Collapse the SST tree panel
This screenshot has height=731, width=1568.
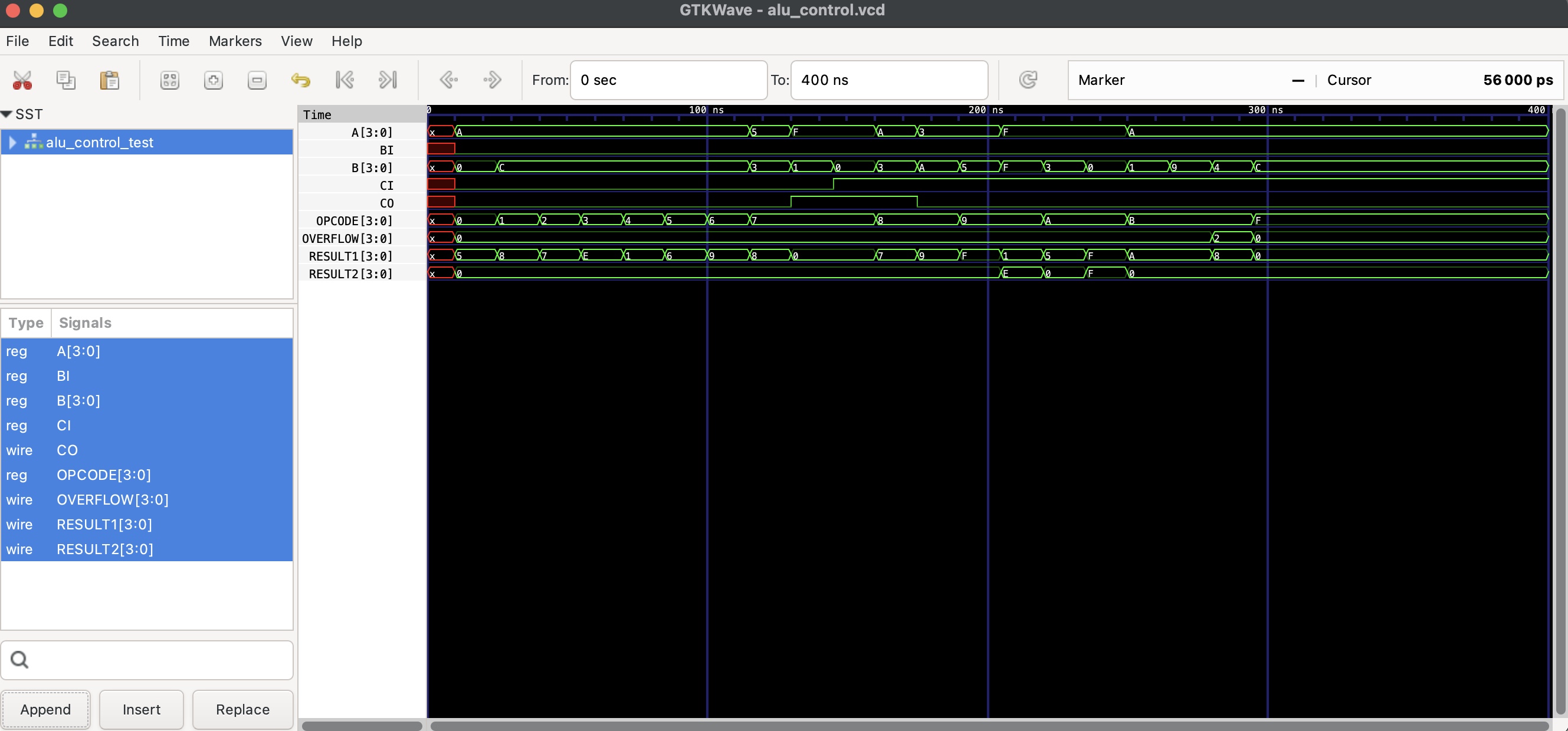tap(6, 114)
